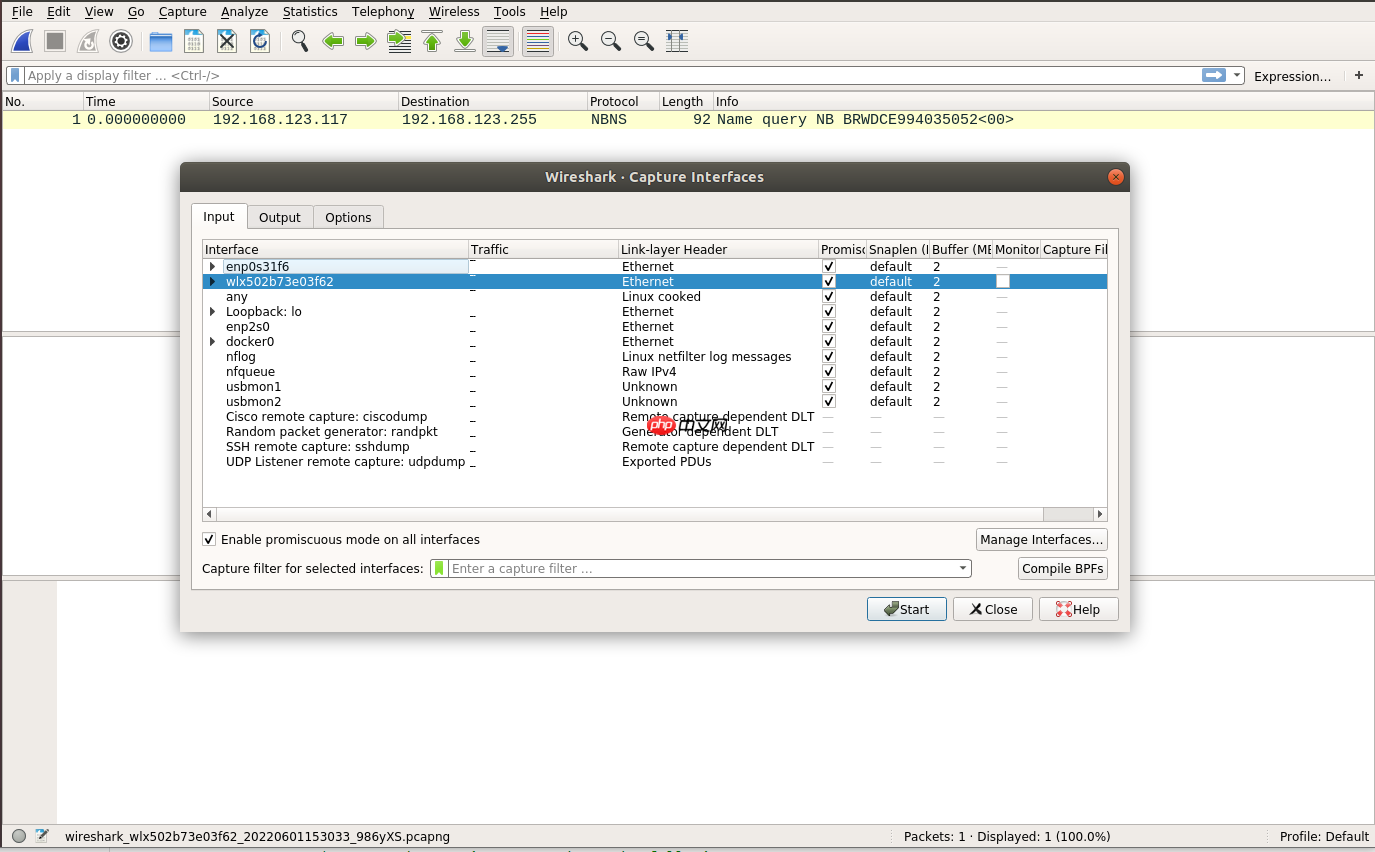The height and width of the screenshot is (852, 1375).
Task: Enable monitor mode for wlx502b73e03f62
Action: [1002, 282]
